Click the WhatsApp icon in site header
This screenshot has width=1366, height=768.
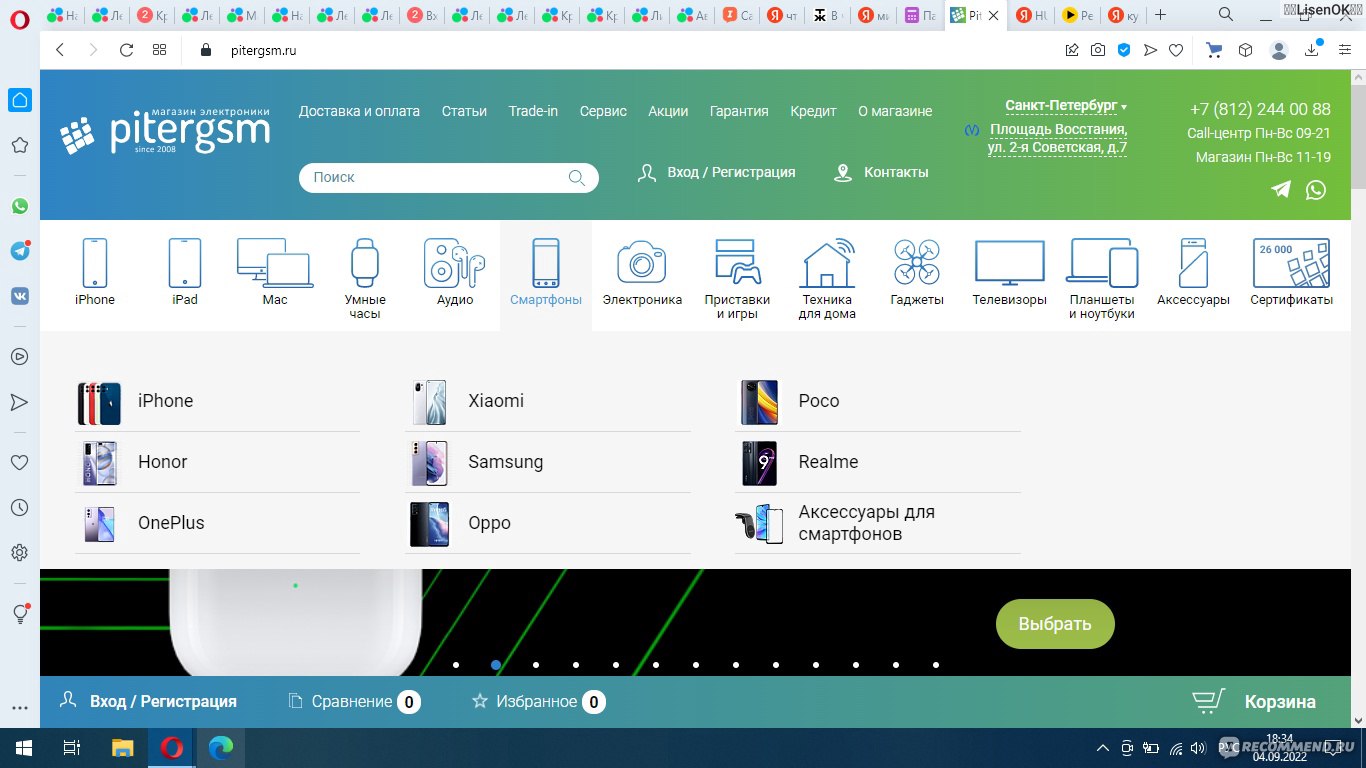1316,189
